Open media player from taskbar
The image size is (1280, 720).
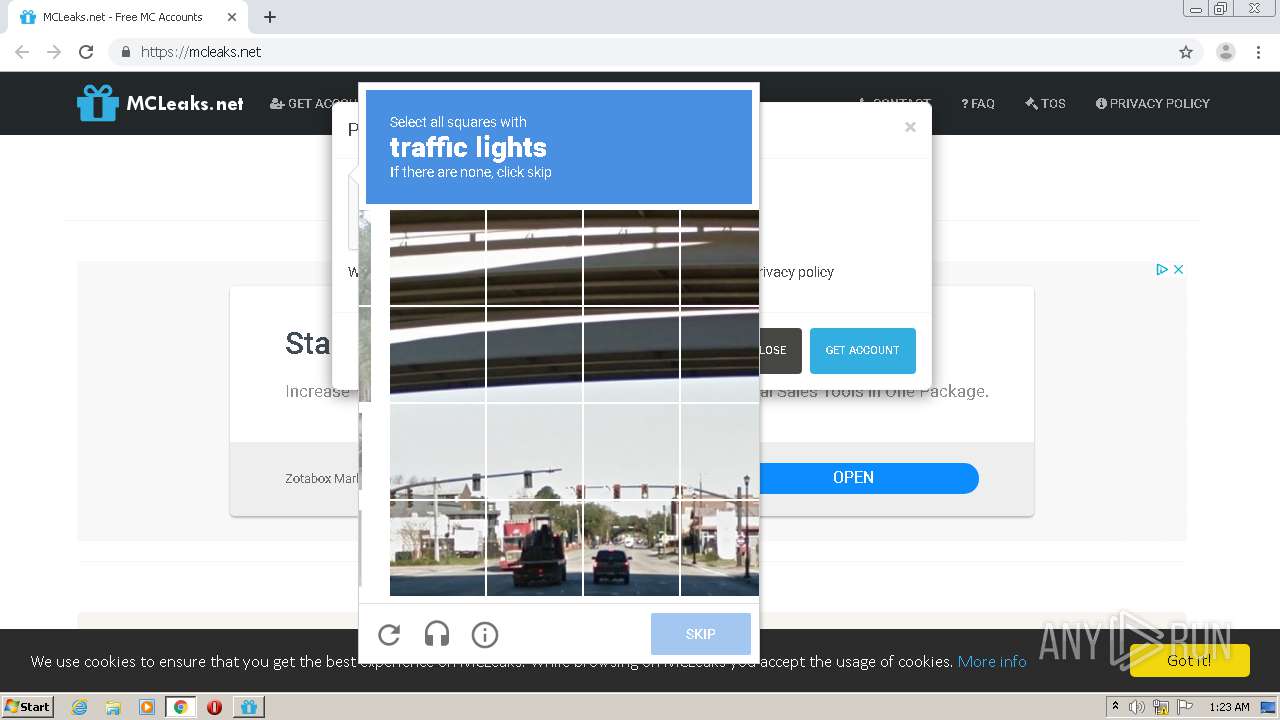point(147,707)
